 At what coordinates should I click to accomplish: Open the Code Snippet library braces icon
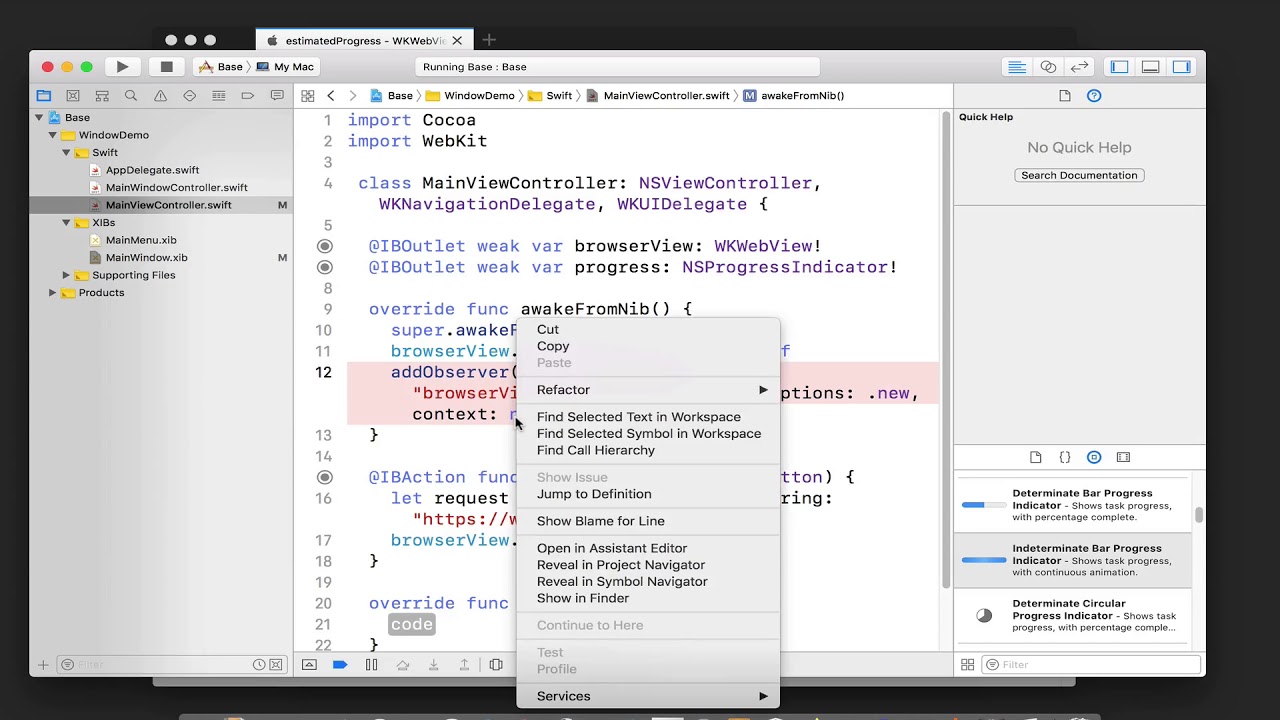[x=1065, y=457]
